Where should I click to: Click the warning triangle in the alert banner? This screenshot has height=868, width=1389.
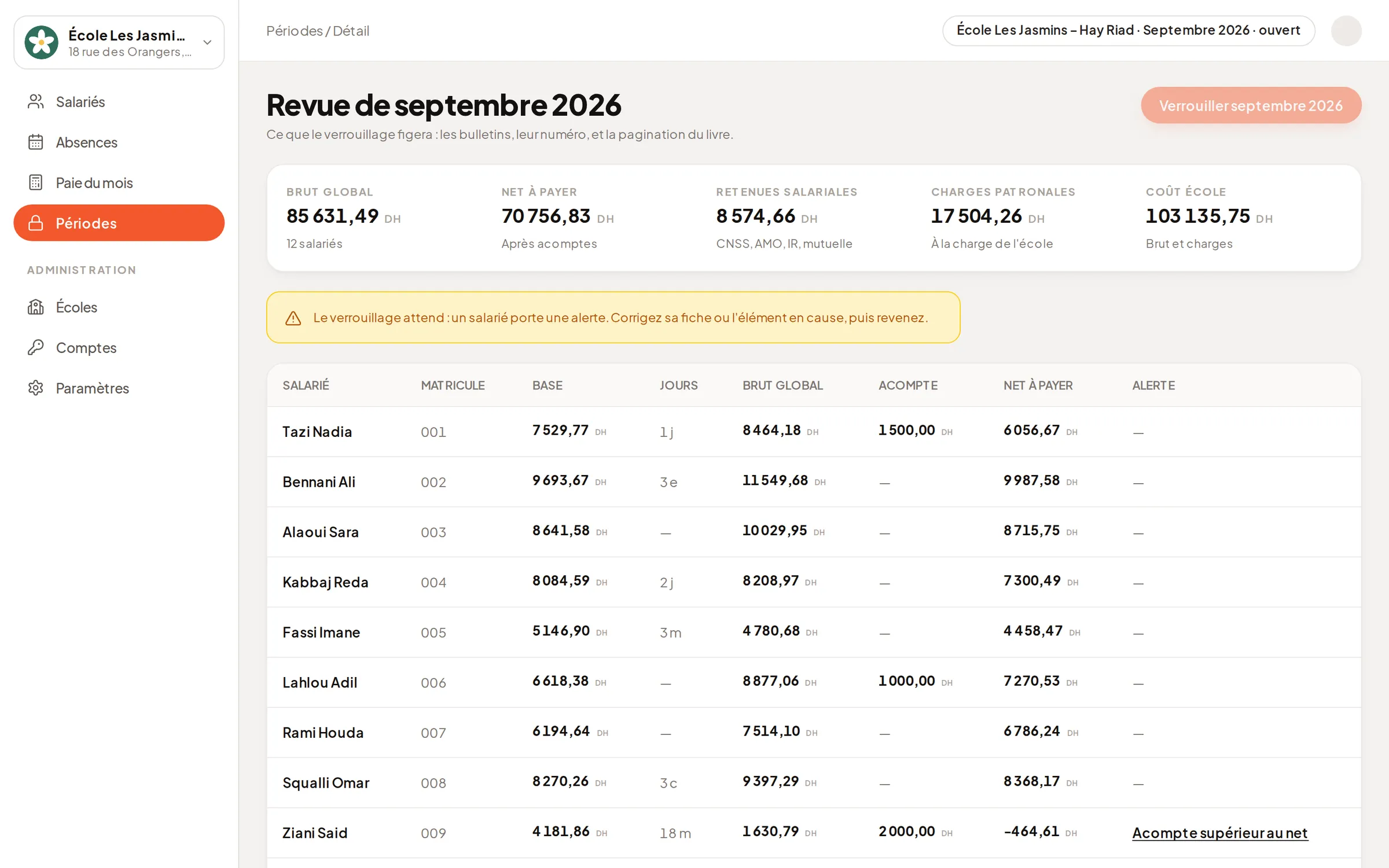tap(293, 318)
